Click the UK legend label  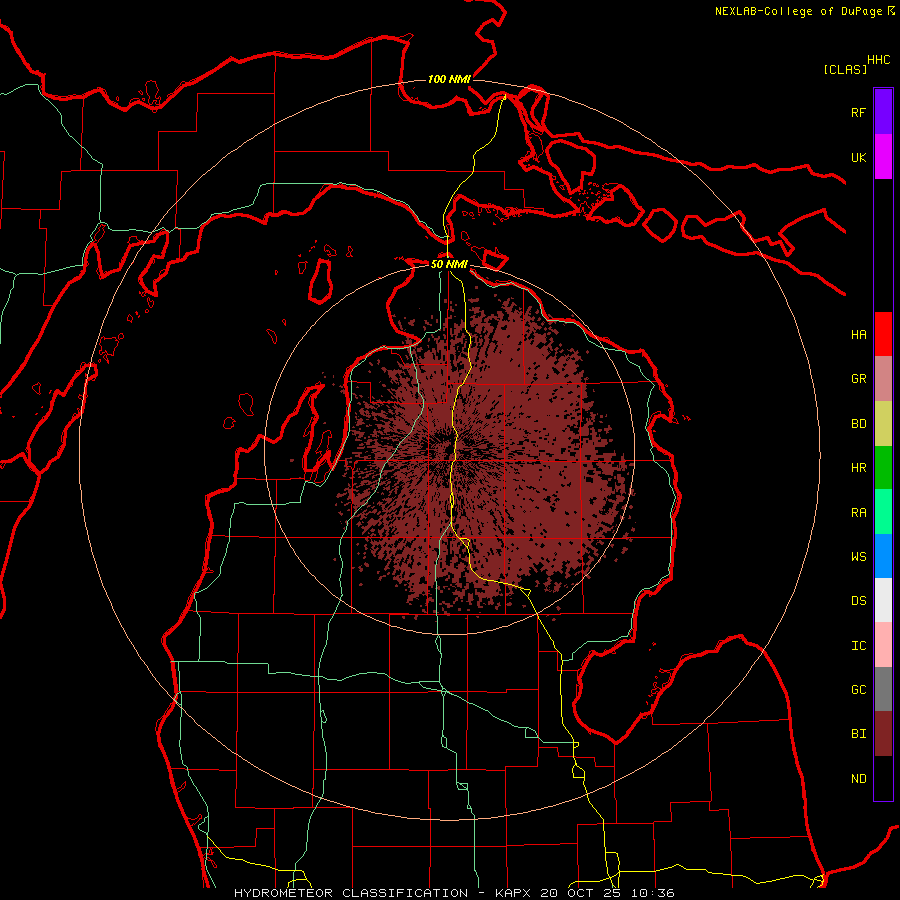tap(859, 158)
